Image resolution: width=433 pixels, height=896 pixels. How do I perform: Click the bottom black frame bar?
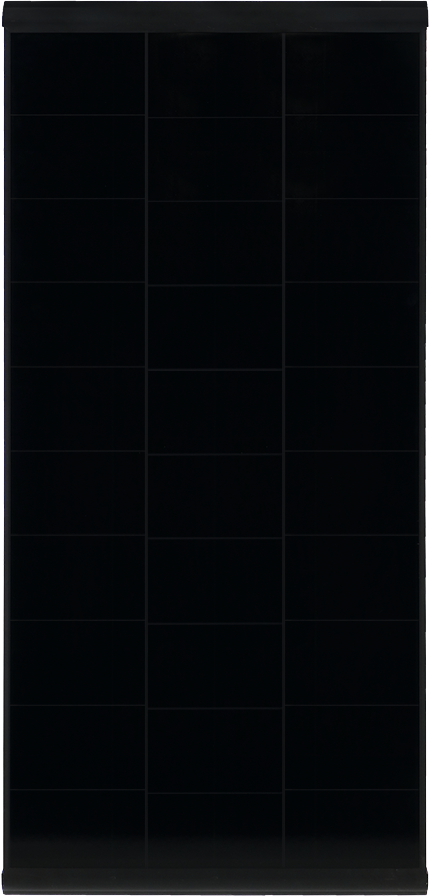(x=215, y=881)
